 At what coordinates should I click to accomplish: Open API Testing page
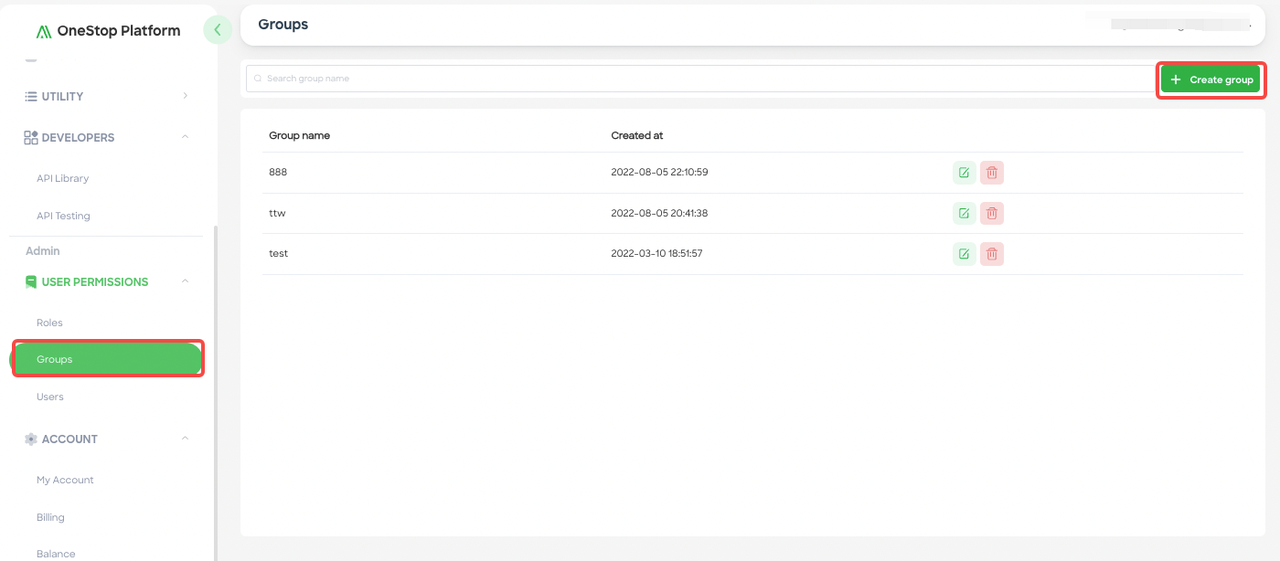pos(63,216)
